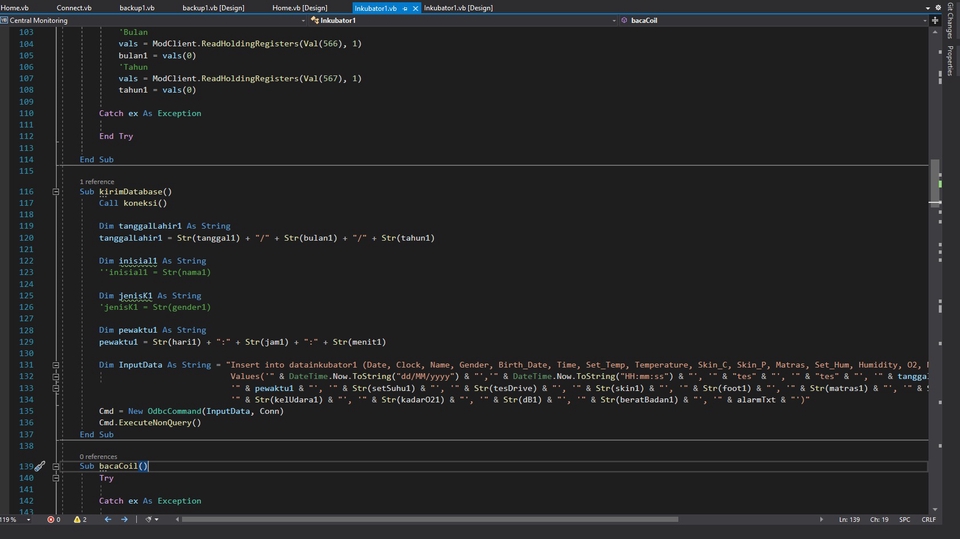The height and width of the screenshot is (539, 960).
Task: Toggle outlining marker at line 133
Action: [56, 388]
